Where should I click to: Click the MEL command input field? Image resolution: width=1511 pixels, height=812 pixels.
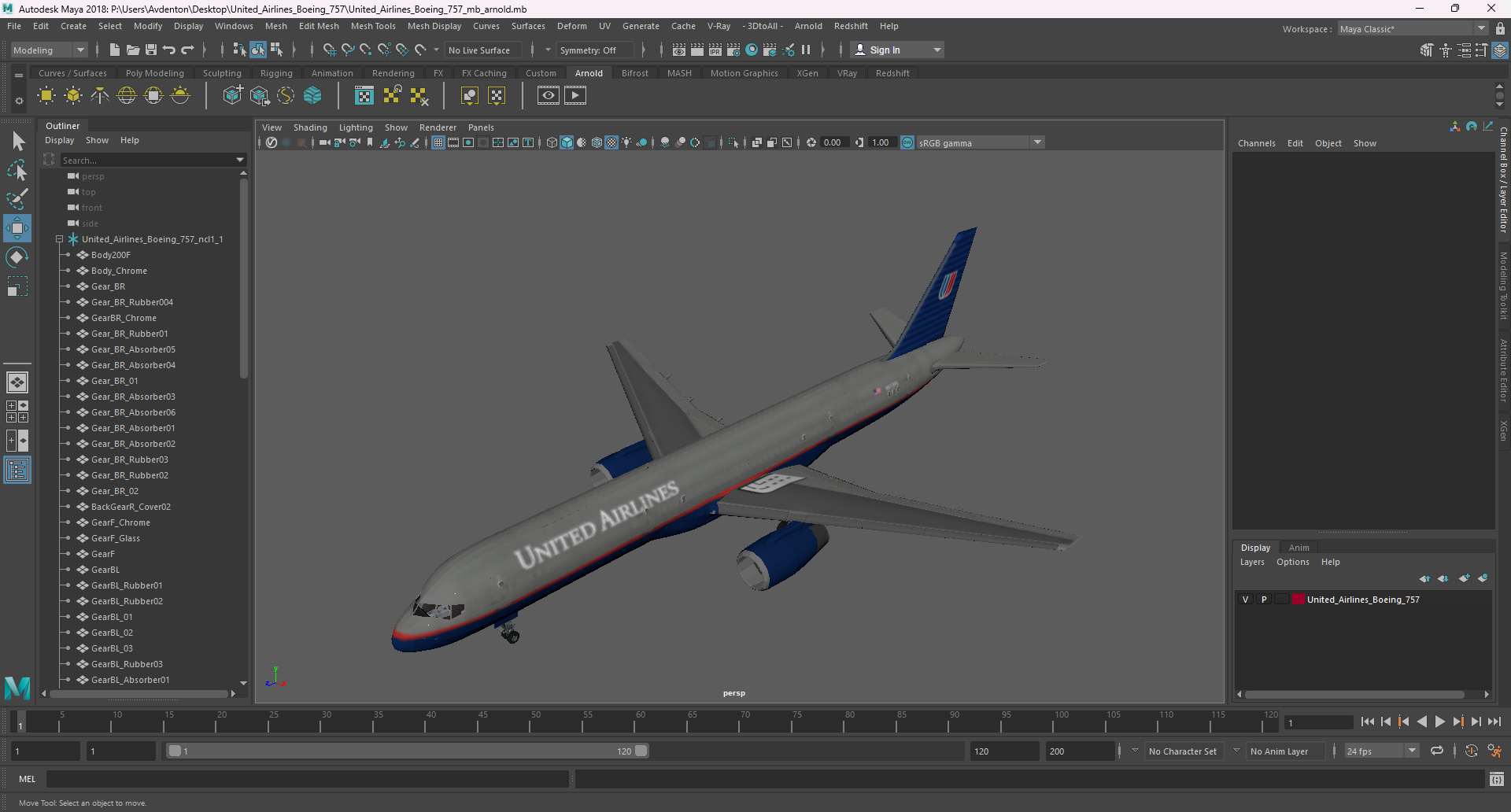[x=307, y=779]
